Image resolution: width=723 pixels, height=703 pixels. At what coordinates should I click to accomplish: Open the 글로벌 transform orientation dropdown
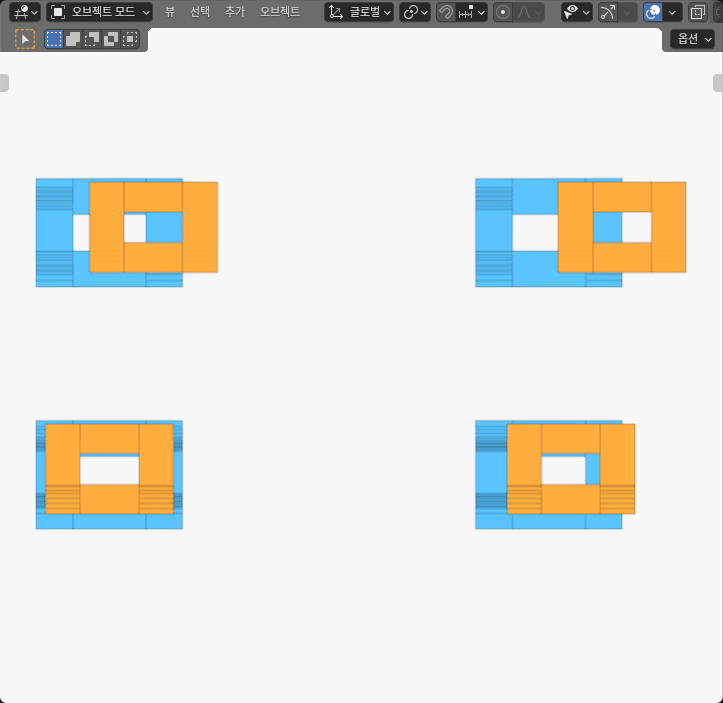coord(359,12)
